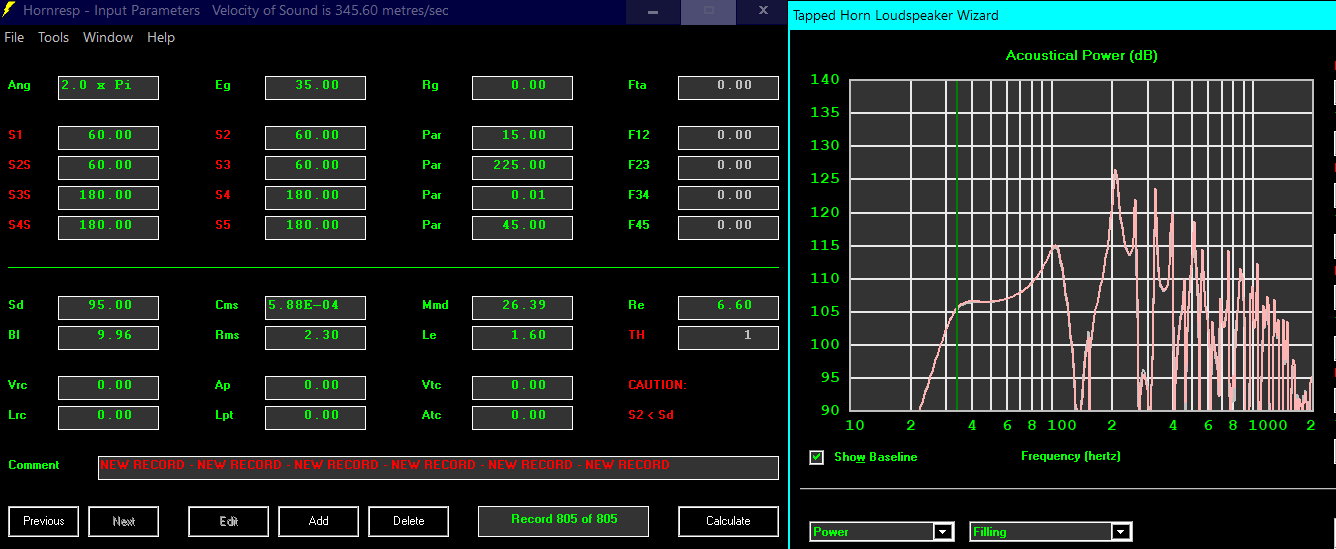Click the NEW RECORD comment field
The image size is (1336, 549).
tap(438, 467)
